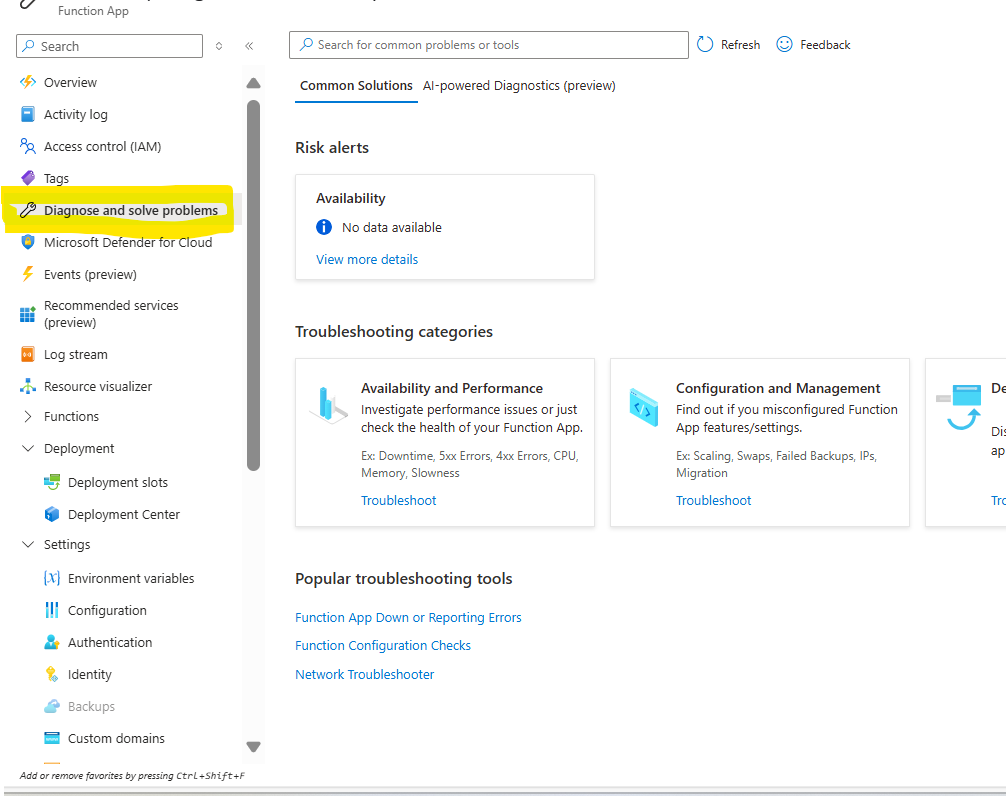Click the Feedback button label

[825, 44]
